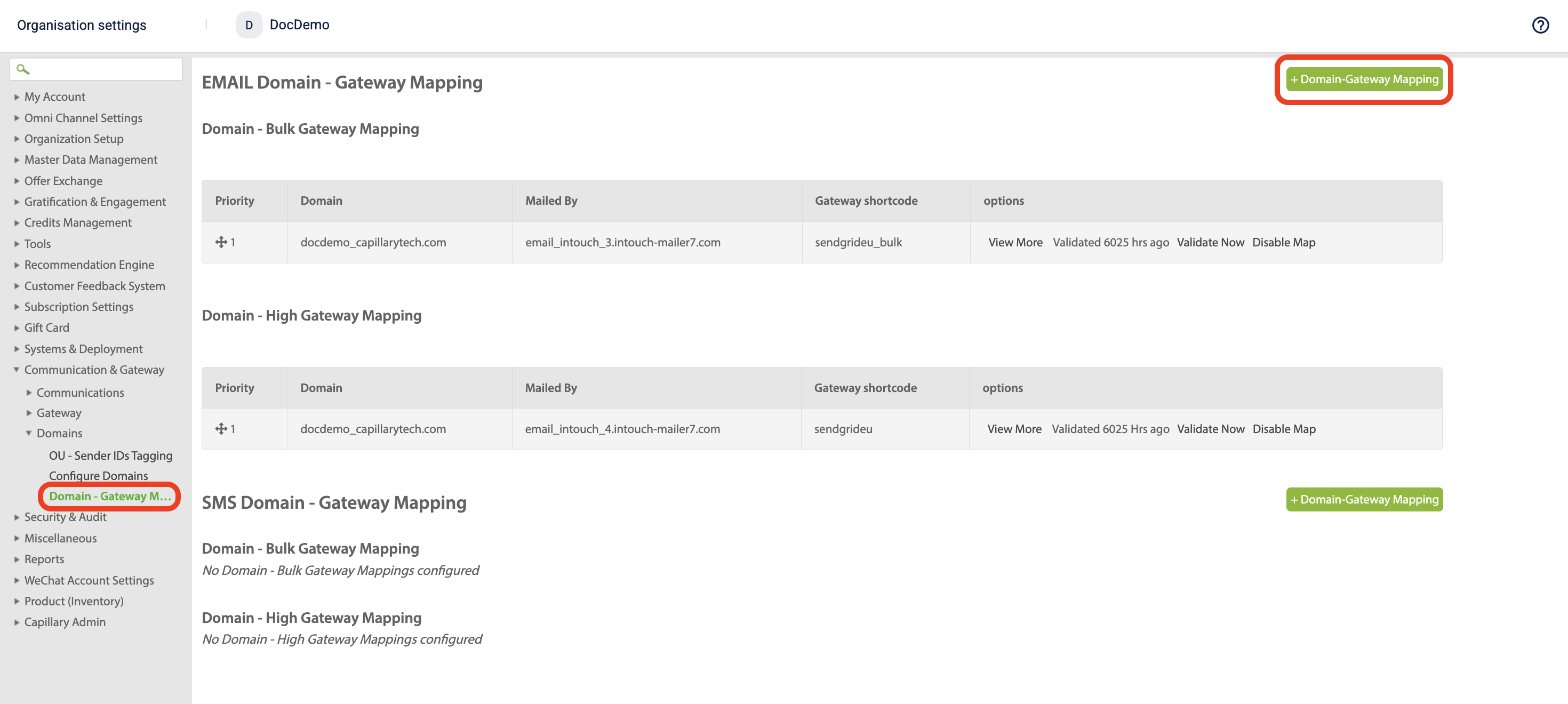Click the drag handle icon in High Gateway row
The image size is (1568, 704).
coord(221,429)
